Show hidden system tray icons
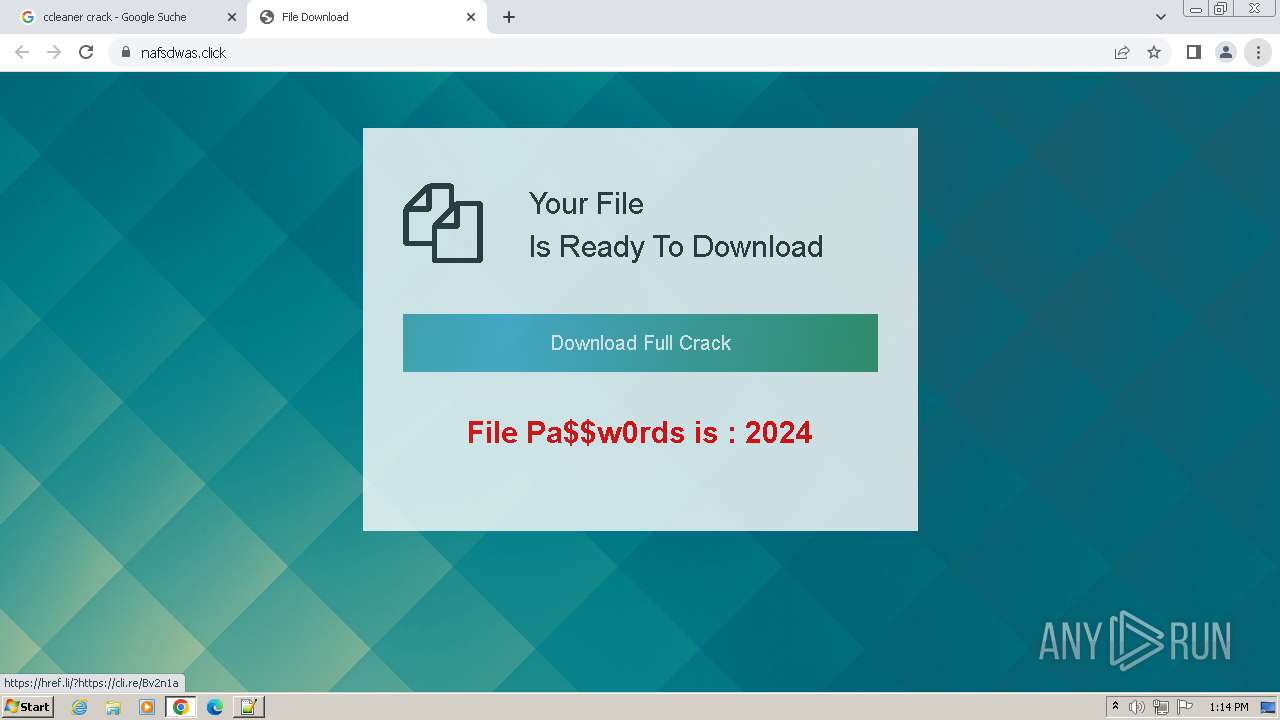 (1116, 707)
